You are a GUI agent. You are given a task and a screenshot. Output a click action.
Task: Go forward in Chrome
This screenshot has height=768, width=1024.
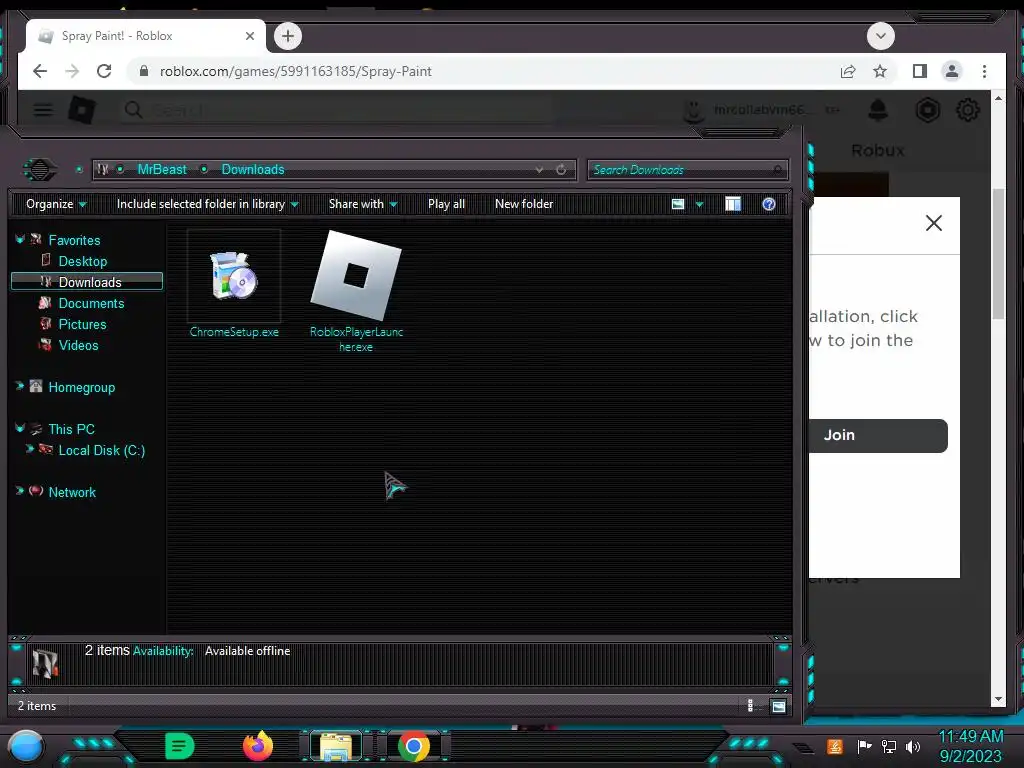(x=72, y=71)
